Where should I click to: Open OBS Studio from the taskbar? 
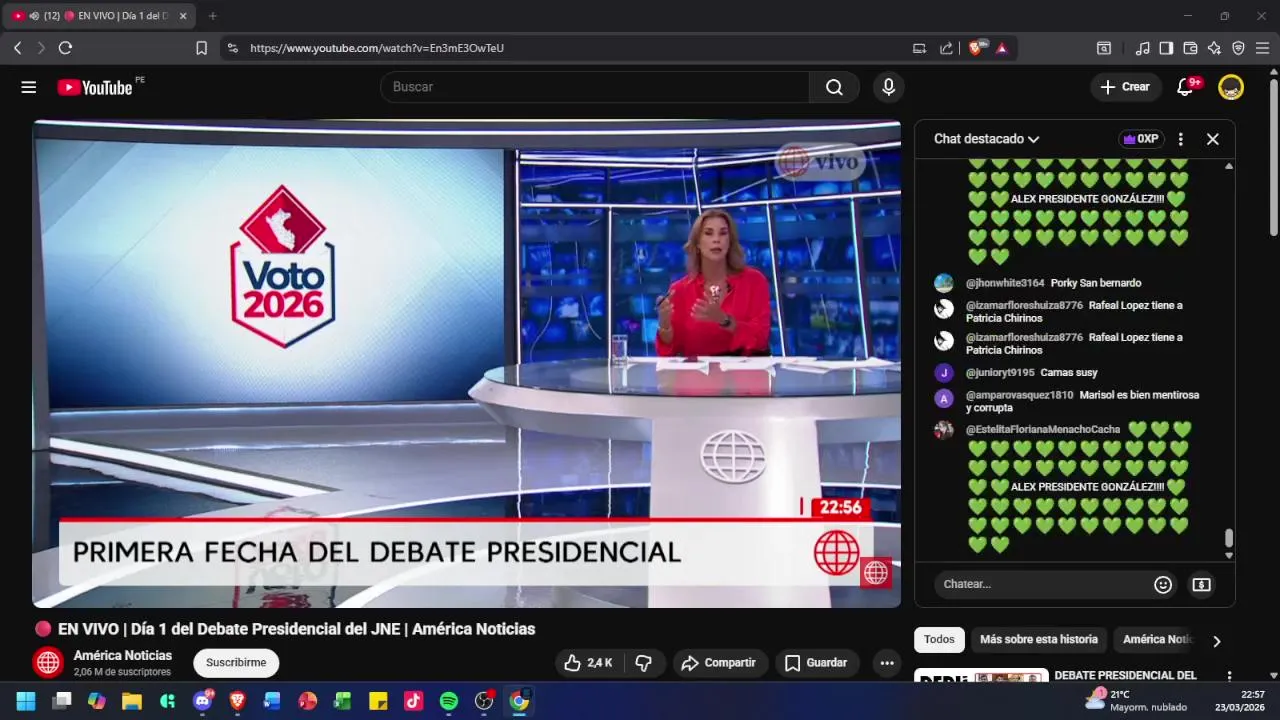click(484, 701)
